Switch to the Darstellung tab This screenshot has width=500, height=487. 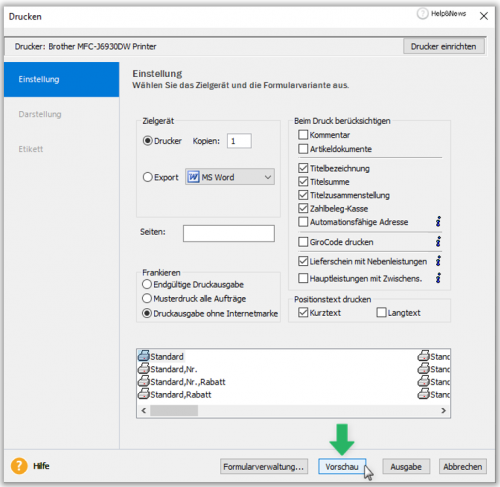coord(40,114)
